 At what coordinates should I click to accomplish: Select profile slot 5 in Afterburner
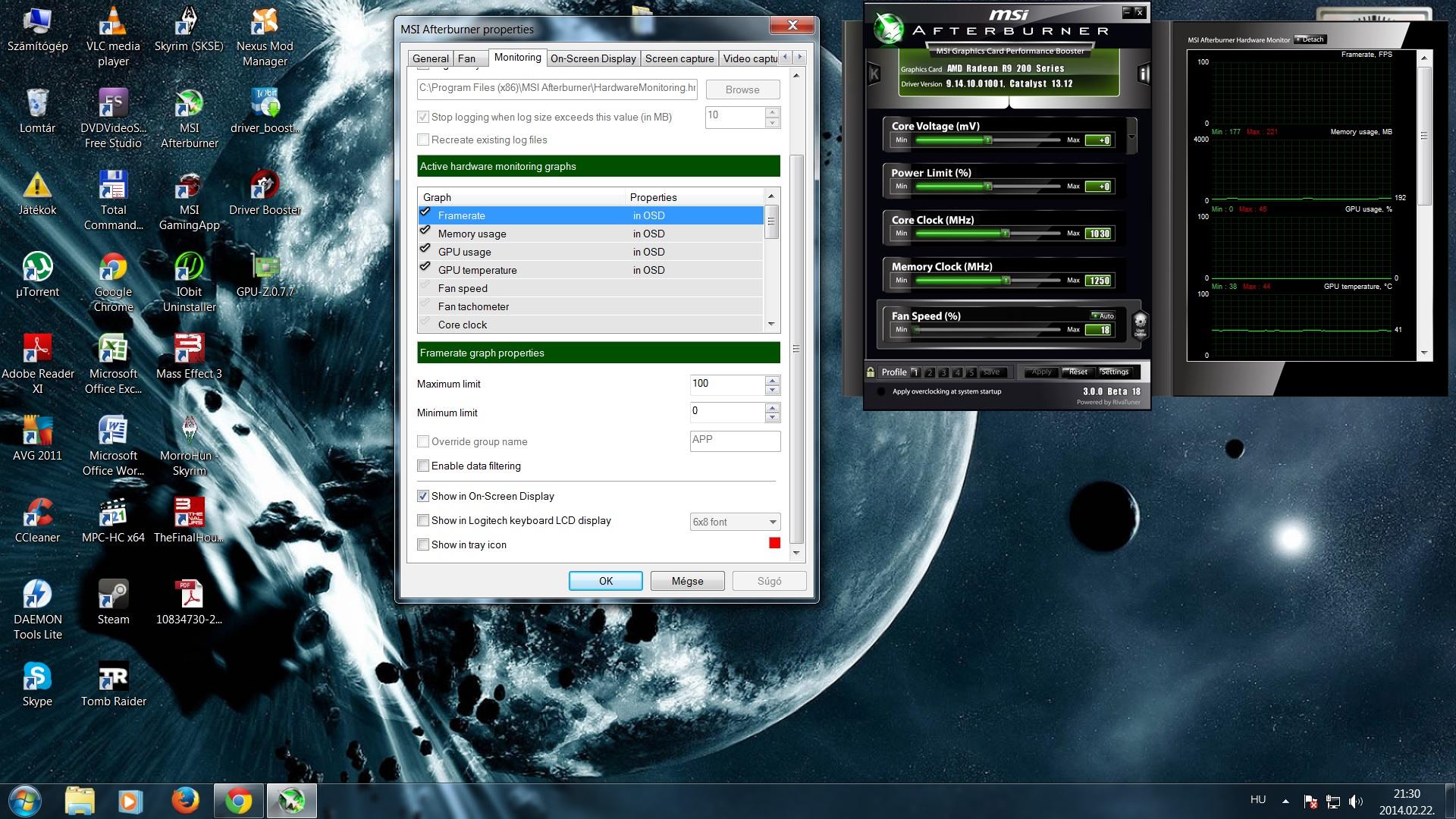coord(971,372)
